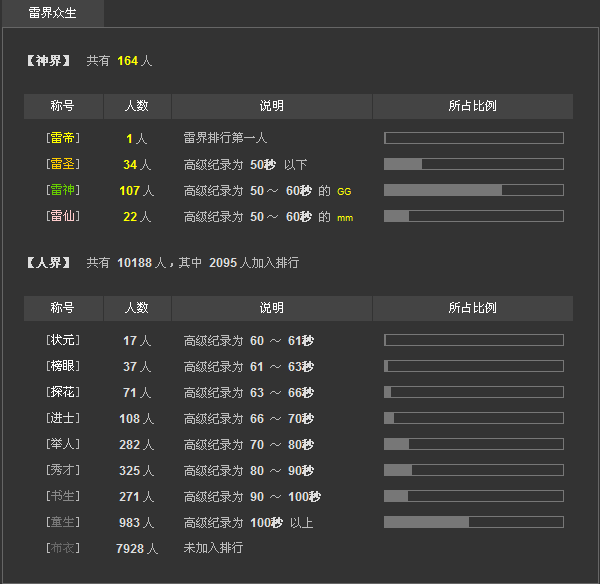Viewport: 600px width, 584px height.
Task: Click 人数 header in 神界 table
Action: point(137,106)
